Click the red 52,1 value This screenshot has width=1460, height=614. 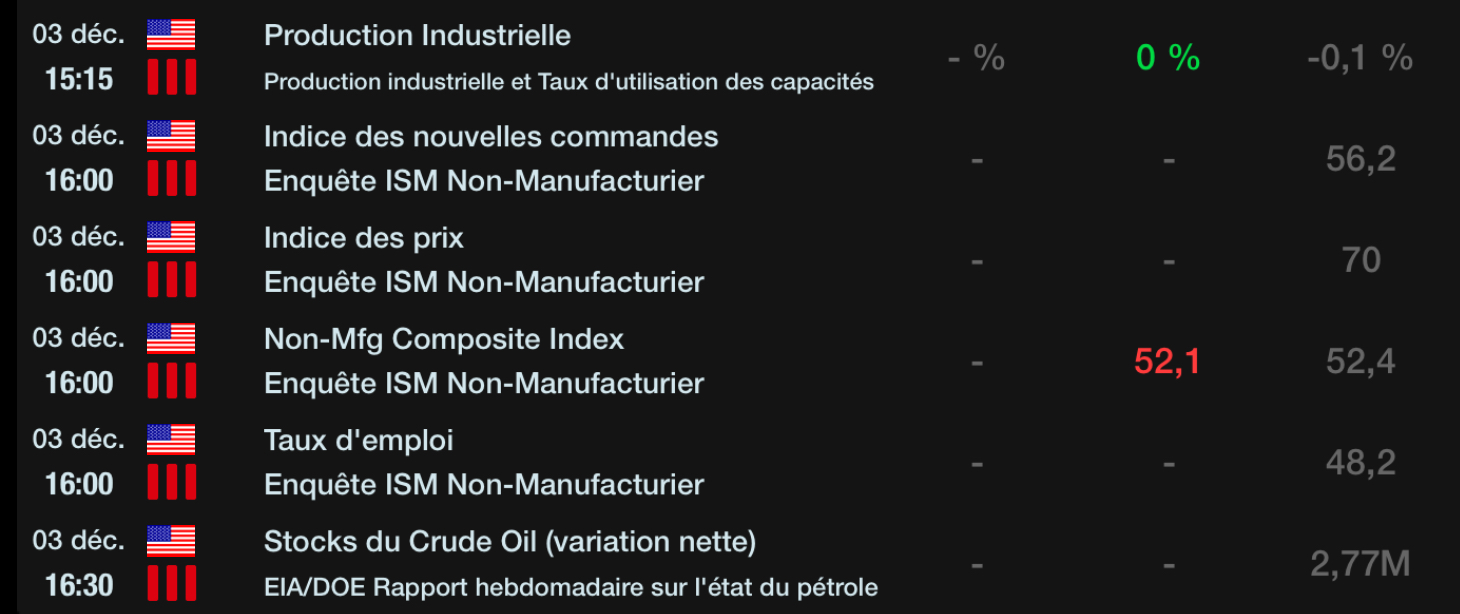click(x=1167, y=362)
